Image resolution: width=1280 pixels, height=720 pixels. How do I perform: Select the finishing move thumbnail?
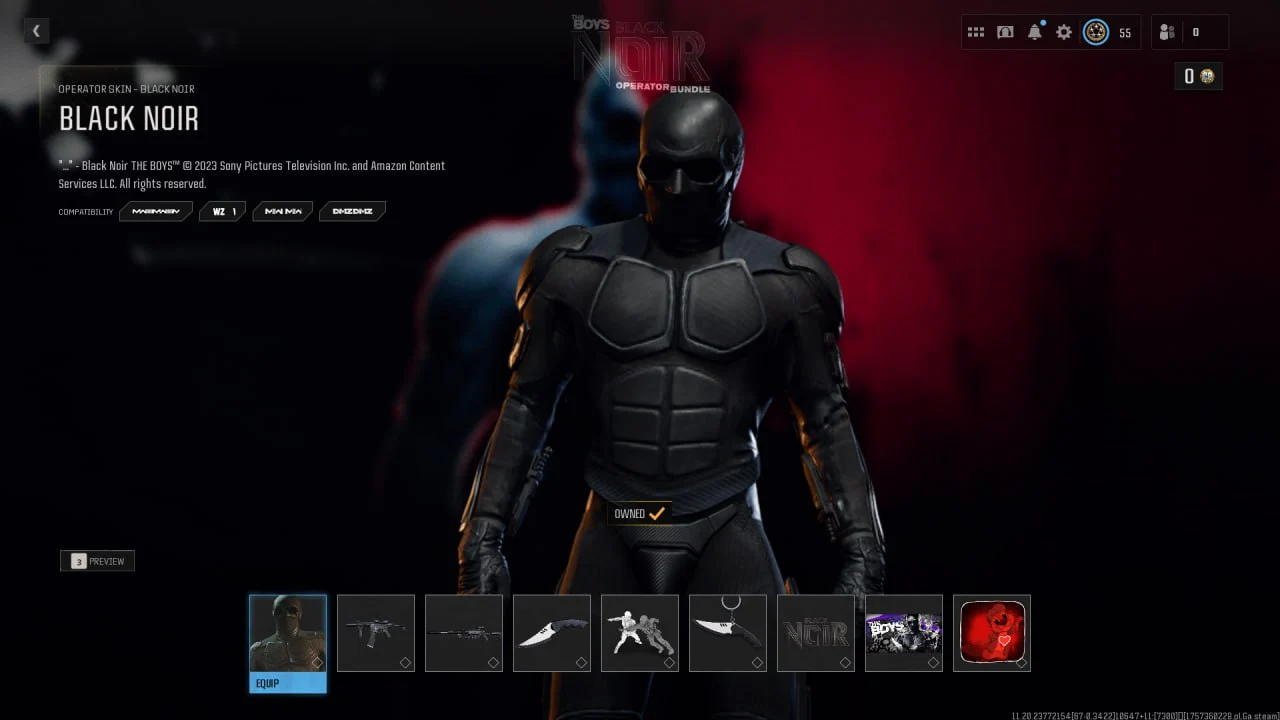coord(640,633)
